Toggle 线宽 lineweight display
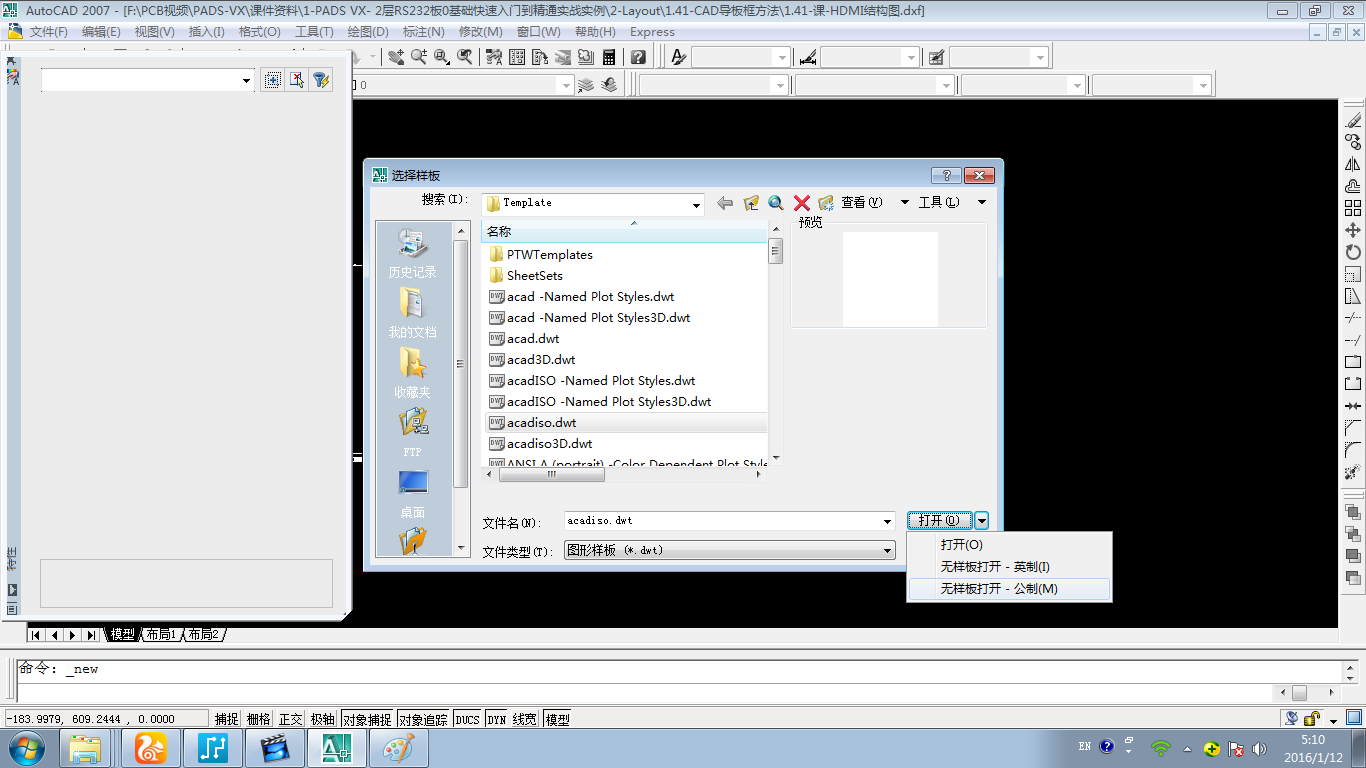The image size is (1366, 768). click(525, 719)
